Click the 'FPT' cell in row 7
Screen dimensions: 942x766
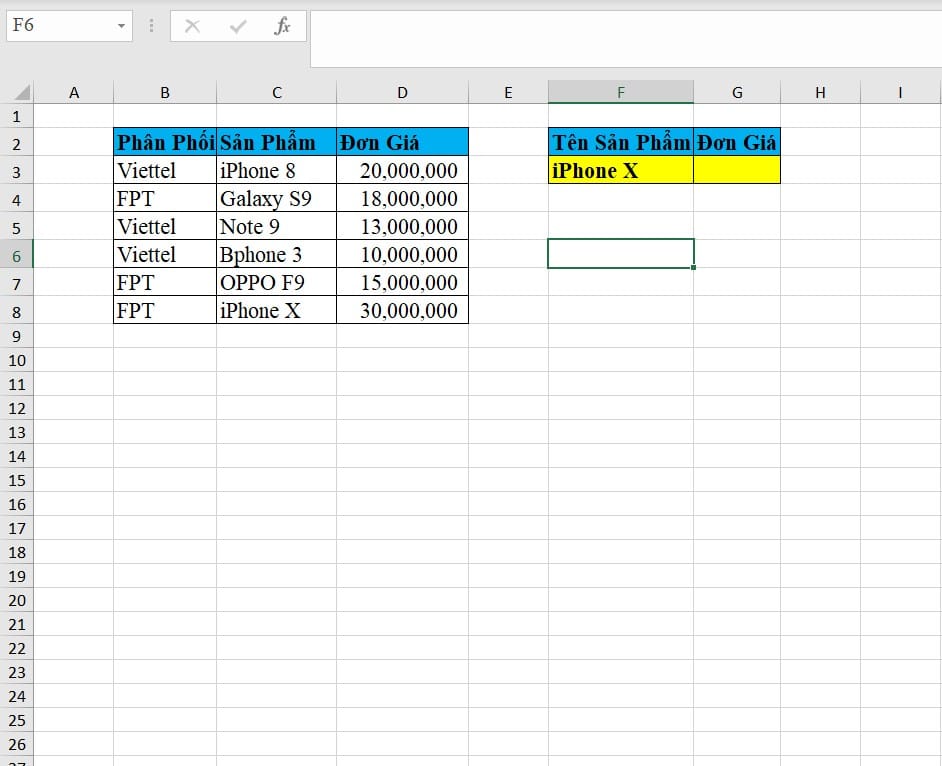coord(165,282)
